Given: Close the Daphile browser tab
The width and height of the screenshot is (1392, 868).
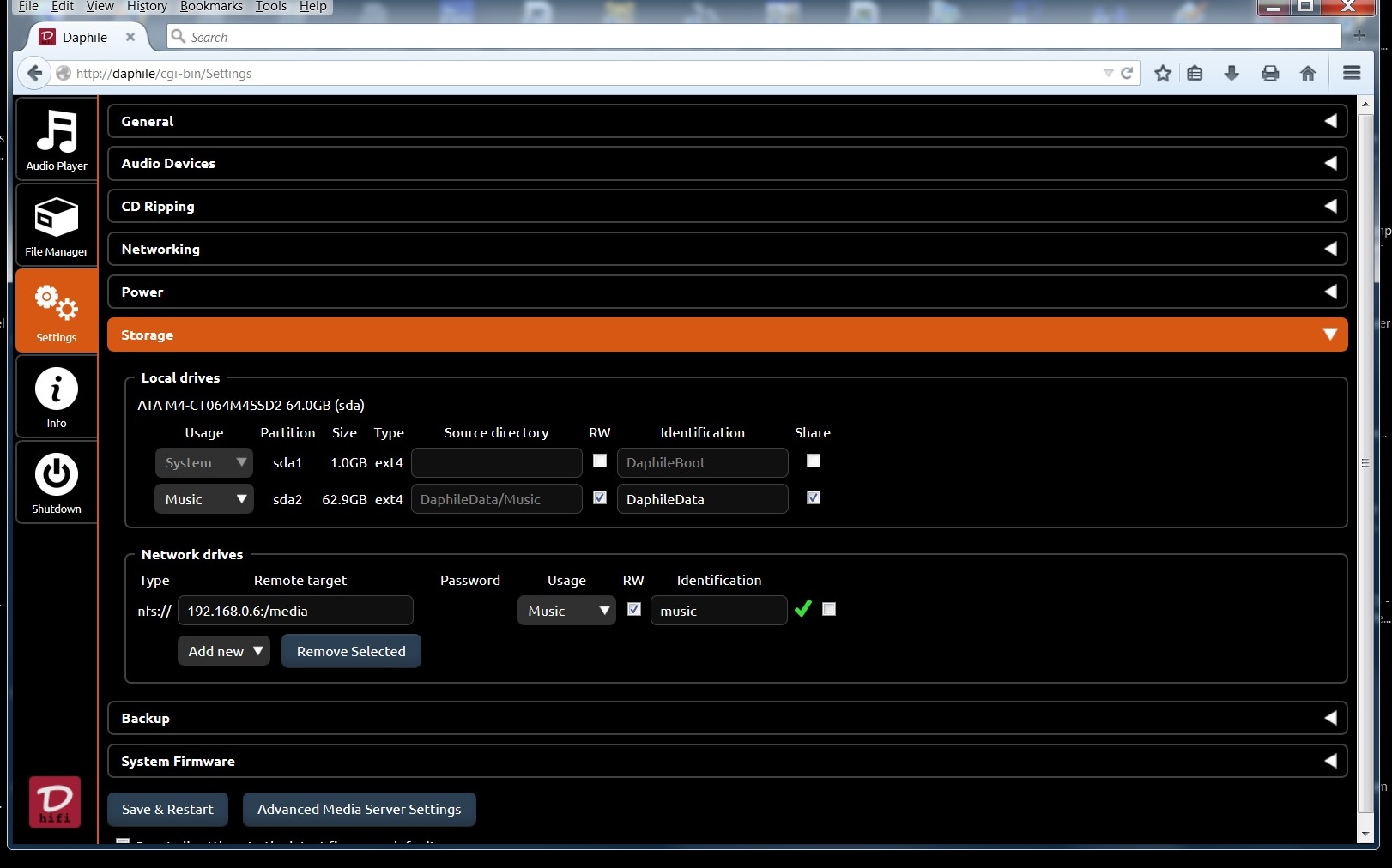Looking at the screenshot, I should (130, 37).
